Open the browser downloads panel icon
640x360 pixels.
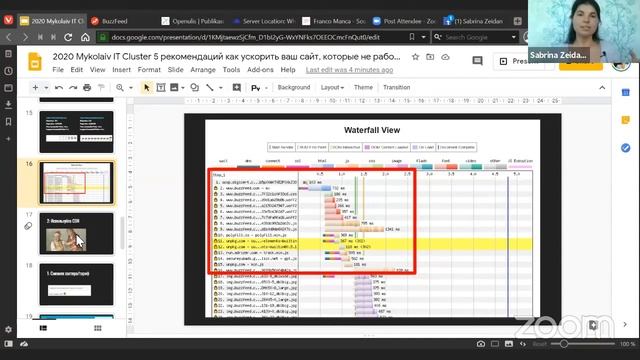[x=8, y=104]
